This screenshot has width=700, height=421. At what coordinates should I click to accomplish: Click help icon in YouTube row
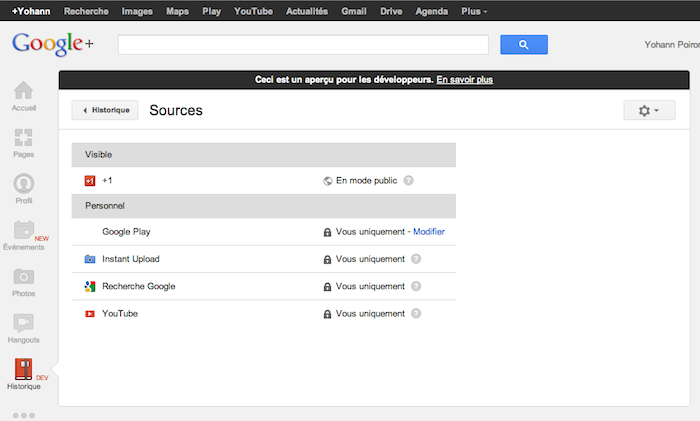(x=416, y=313)
